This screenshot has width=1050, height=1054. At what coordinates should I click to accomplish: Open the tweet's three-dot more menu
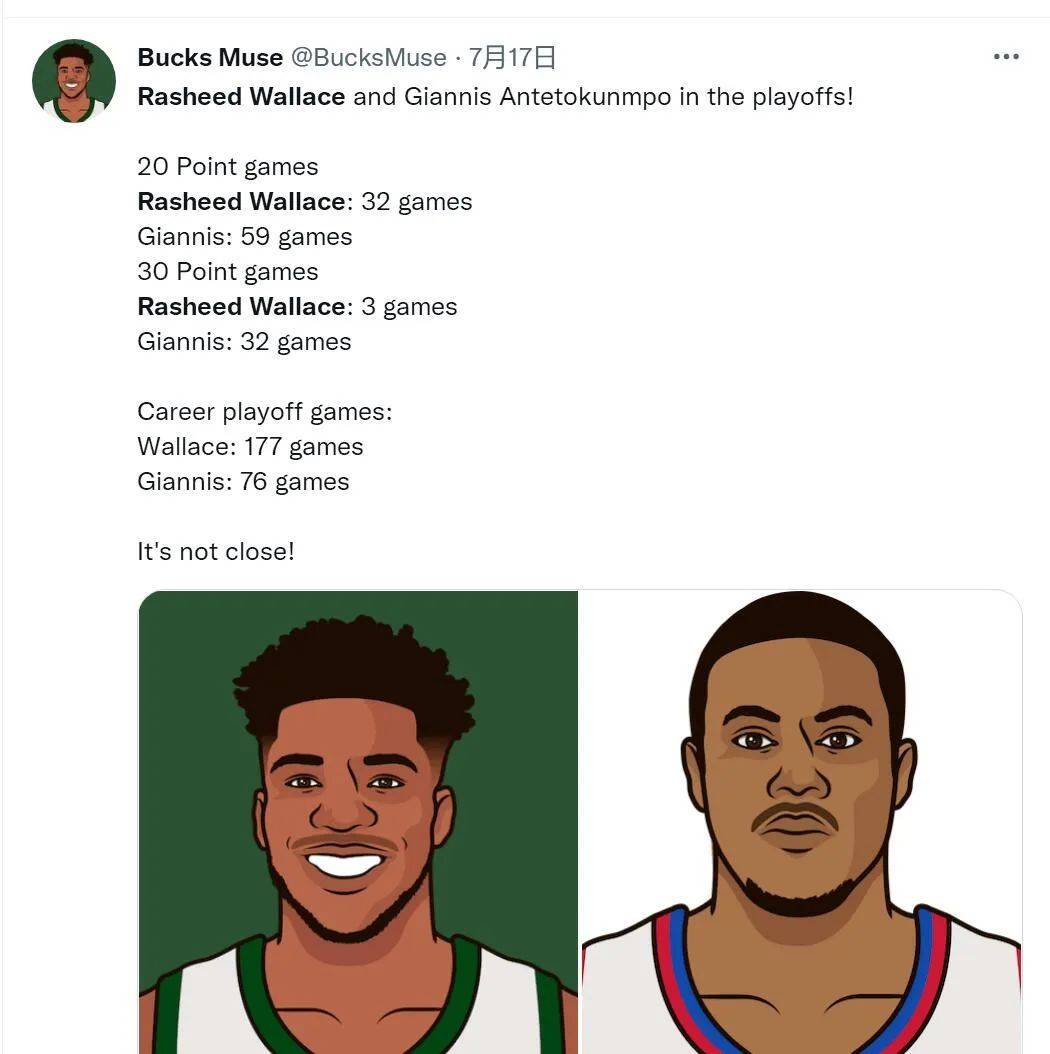point(1006,57)
